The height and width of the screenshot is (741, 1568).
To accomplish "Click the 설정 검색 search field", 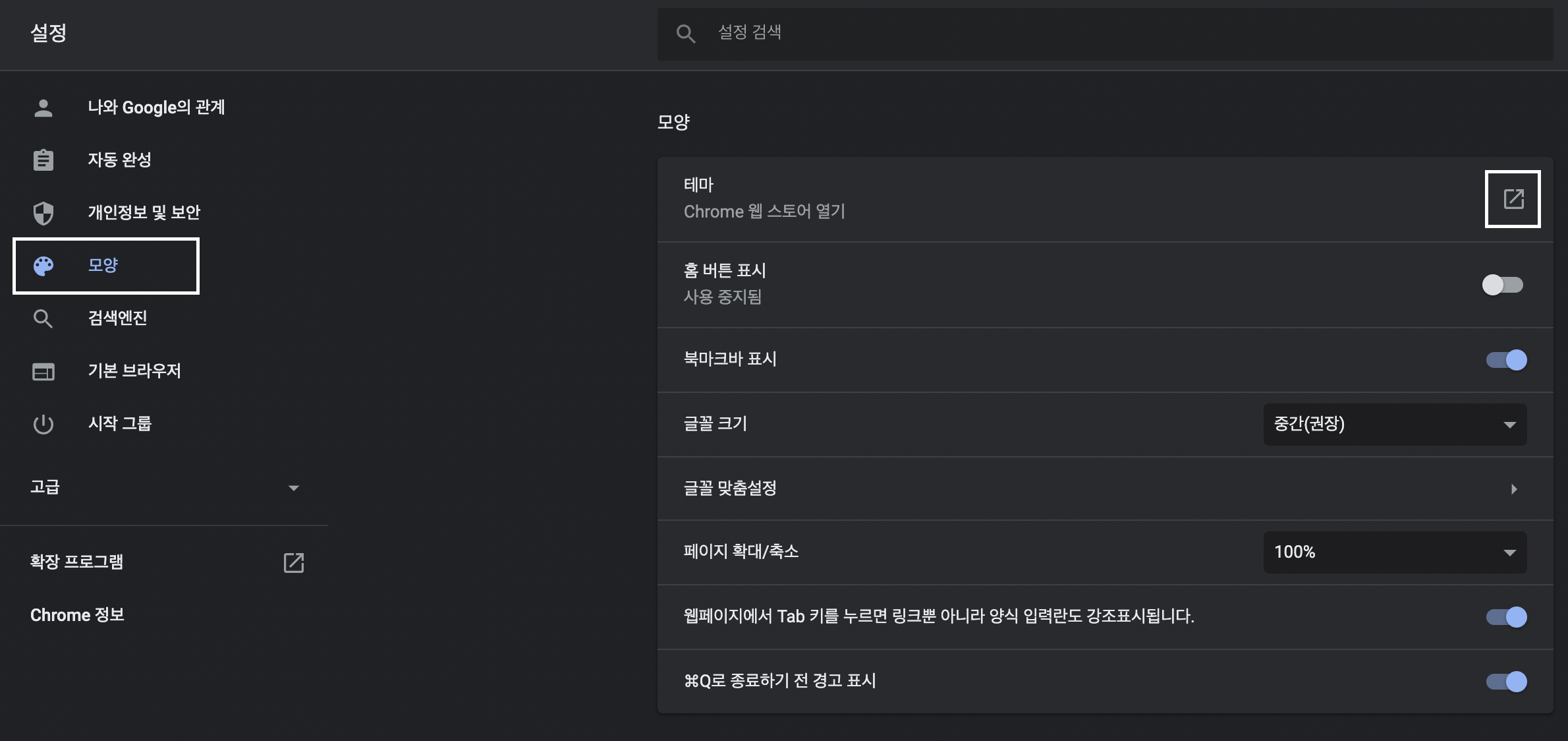I will (x=1120, y=33).
